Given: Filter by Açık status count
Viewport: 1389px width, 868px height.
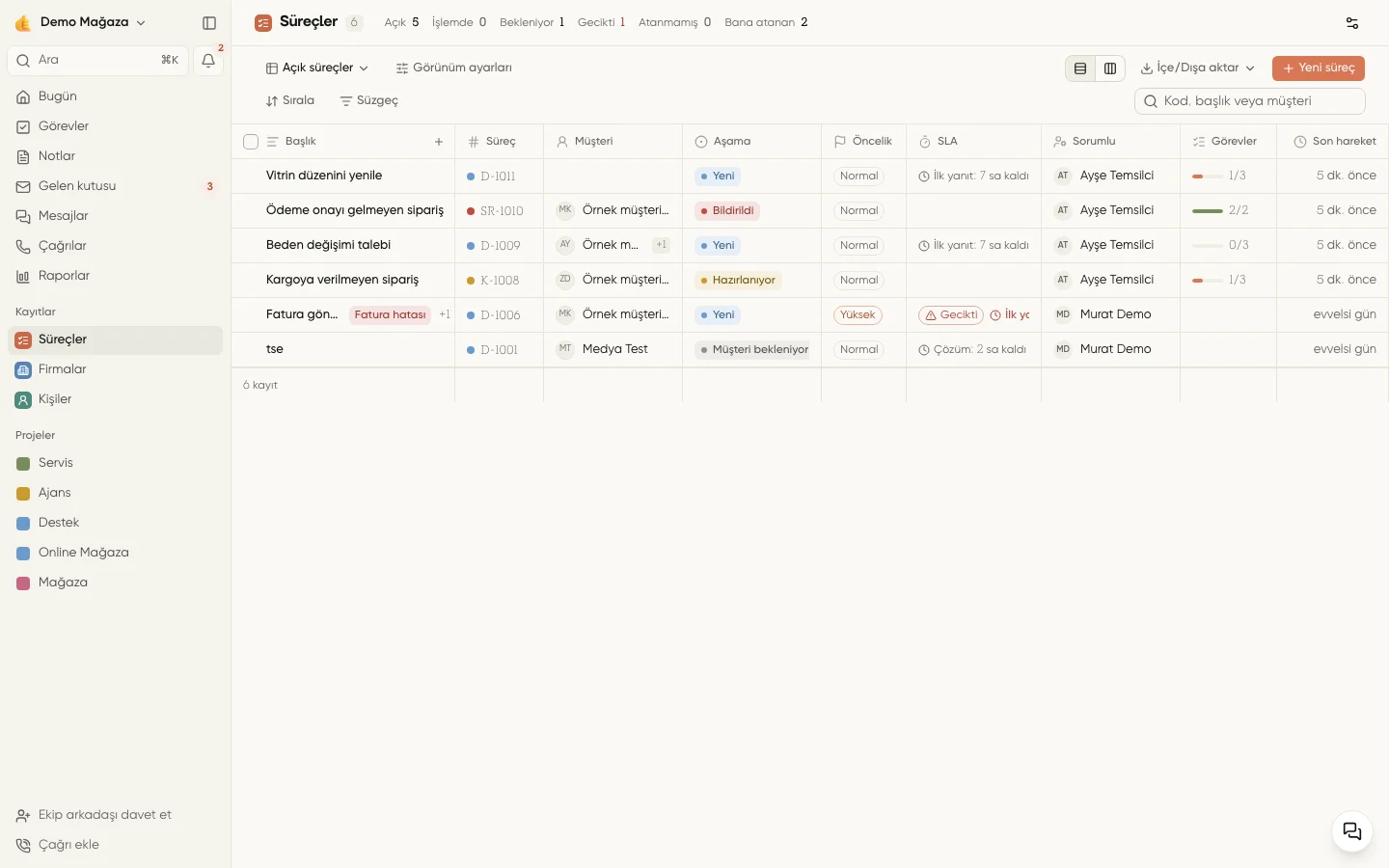Looking at the screenshot, I should coord(402,22).
